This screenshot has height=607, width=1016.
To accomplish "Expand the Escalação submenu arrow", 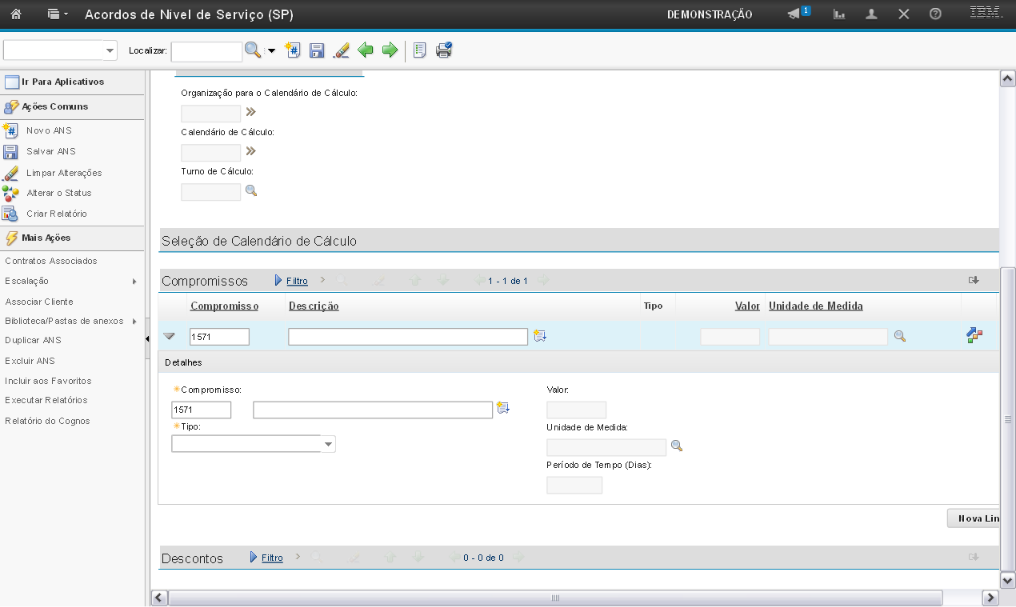I will click(134, 282).
